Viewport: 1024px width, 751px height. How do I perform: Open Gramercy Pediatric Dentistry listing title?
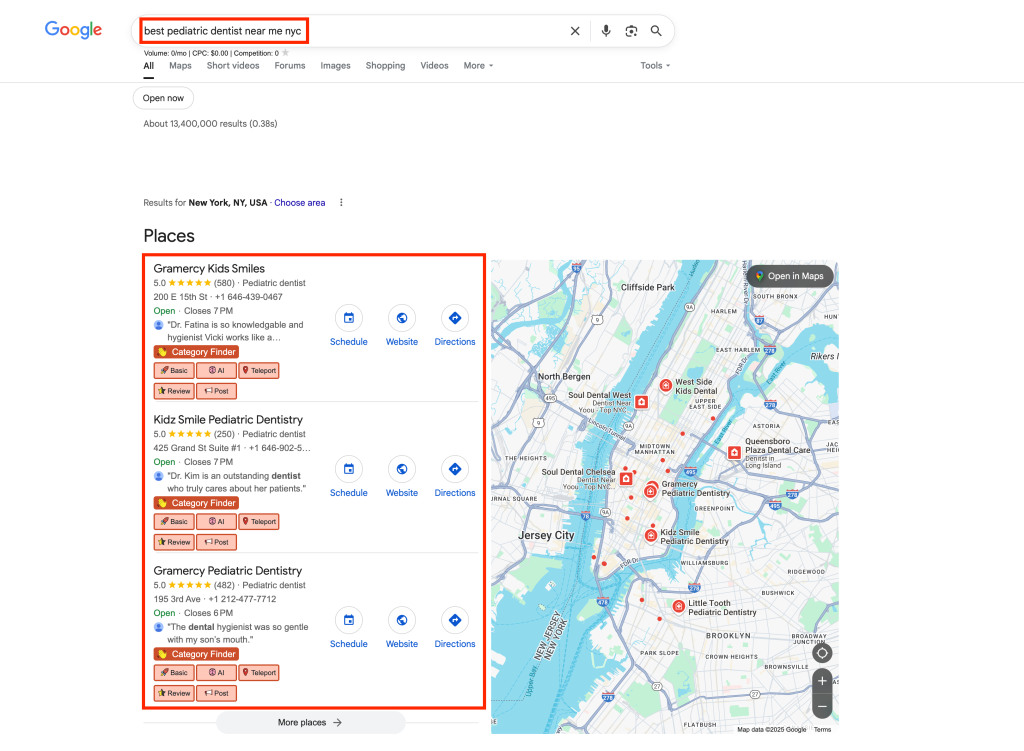(x=228, y=570)
